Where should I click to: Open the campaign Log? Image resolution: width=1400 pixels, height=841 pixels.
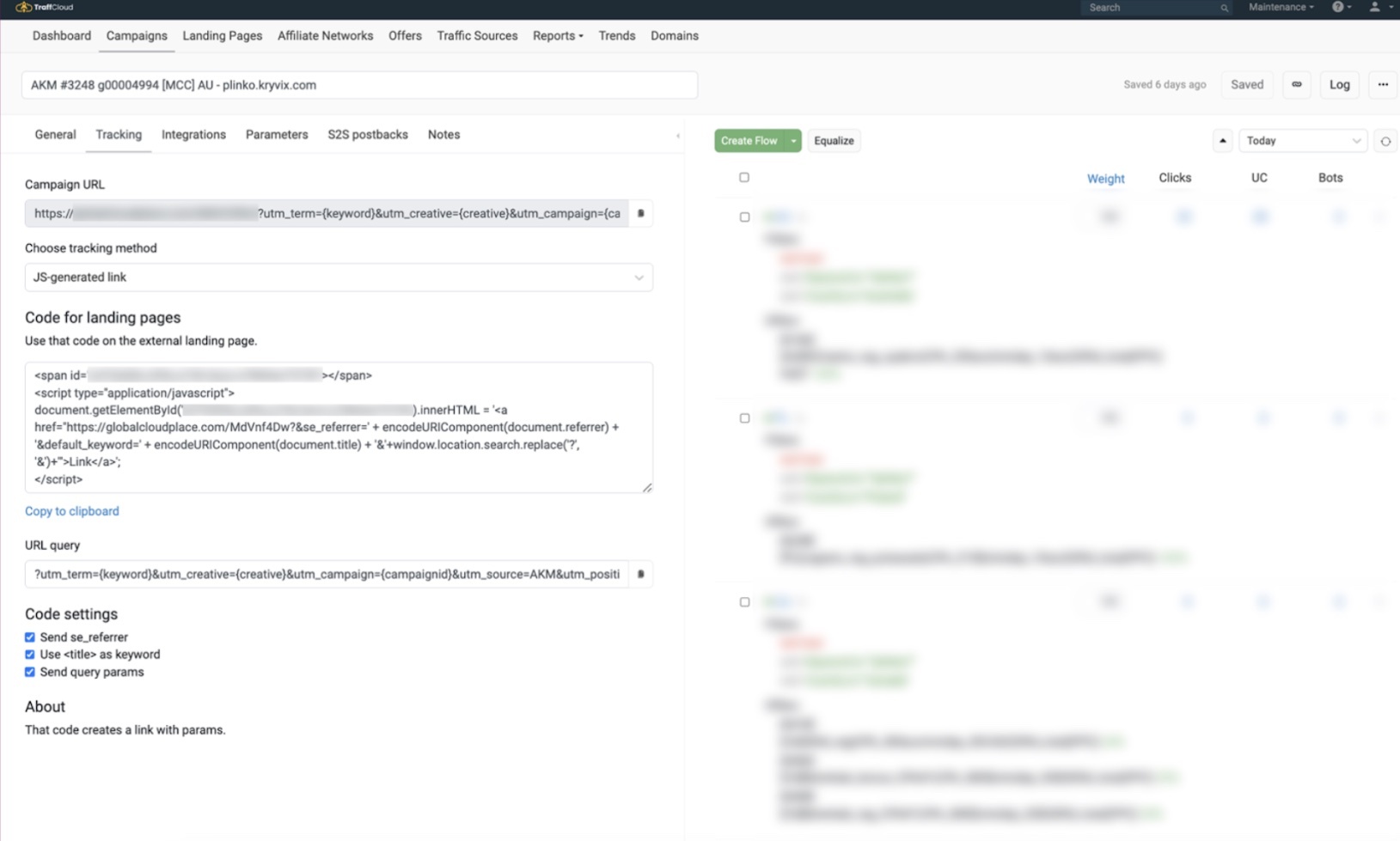(1340, 84)
